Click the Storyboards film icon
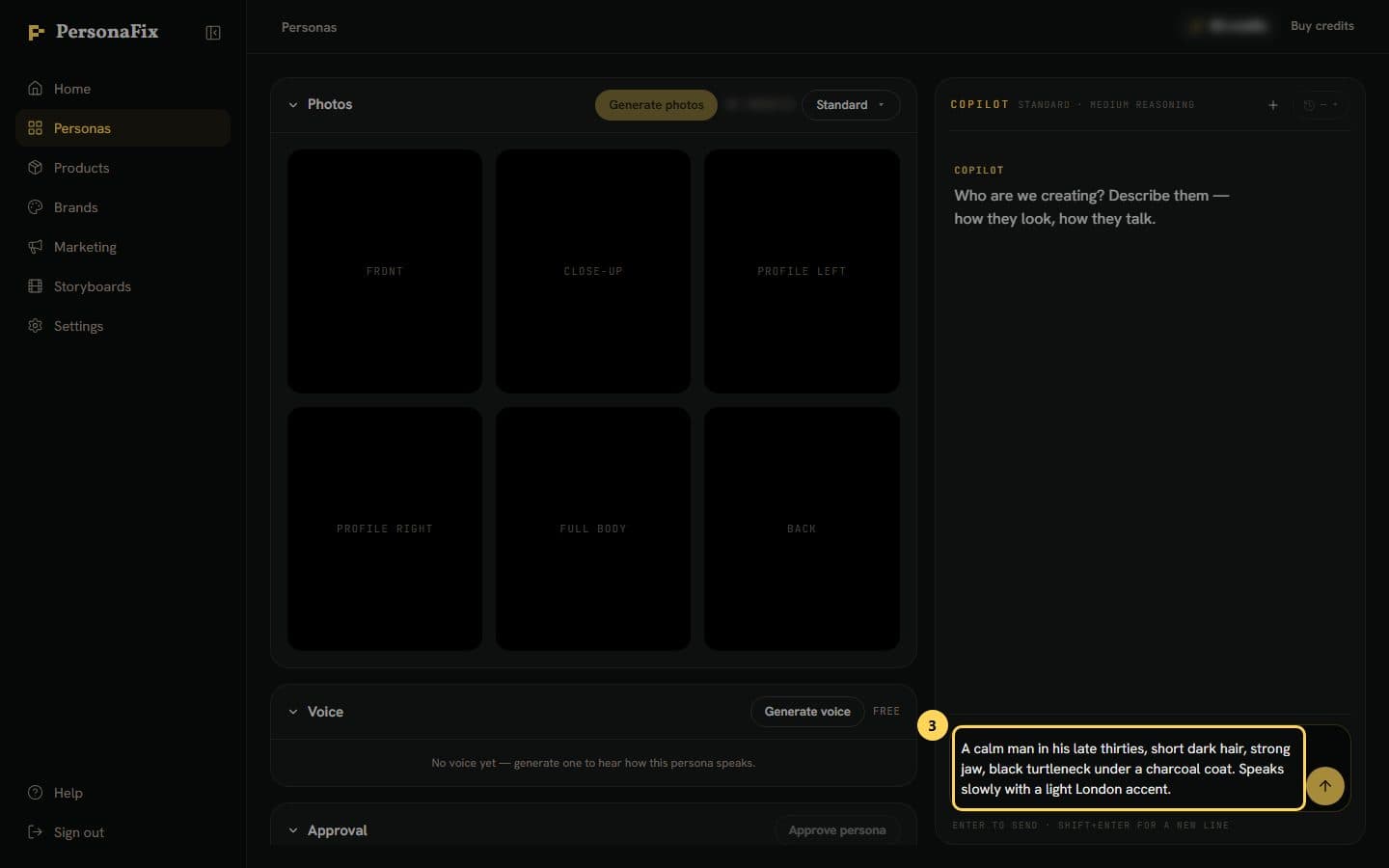The width and height of the screenshot is (1389, 868). click(36, 286)
